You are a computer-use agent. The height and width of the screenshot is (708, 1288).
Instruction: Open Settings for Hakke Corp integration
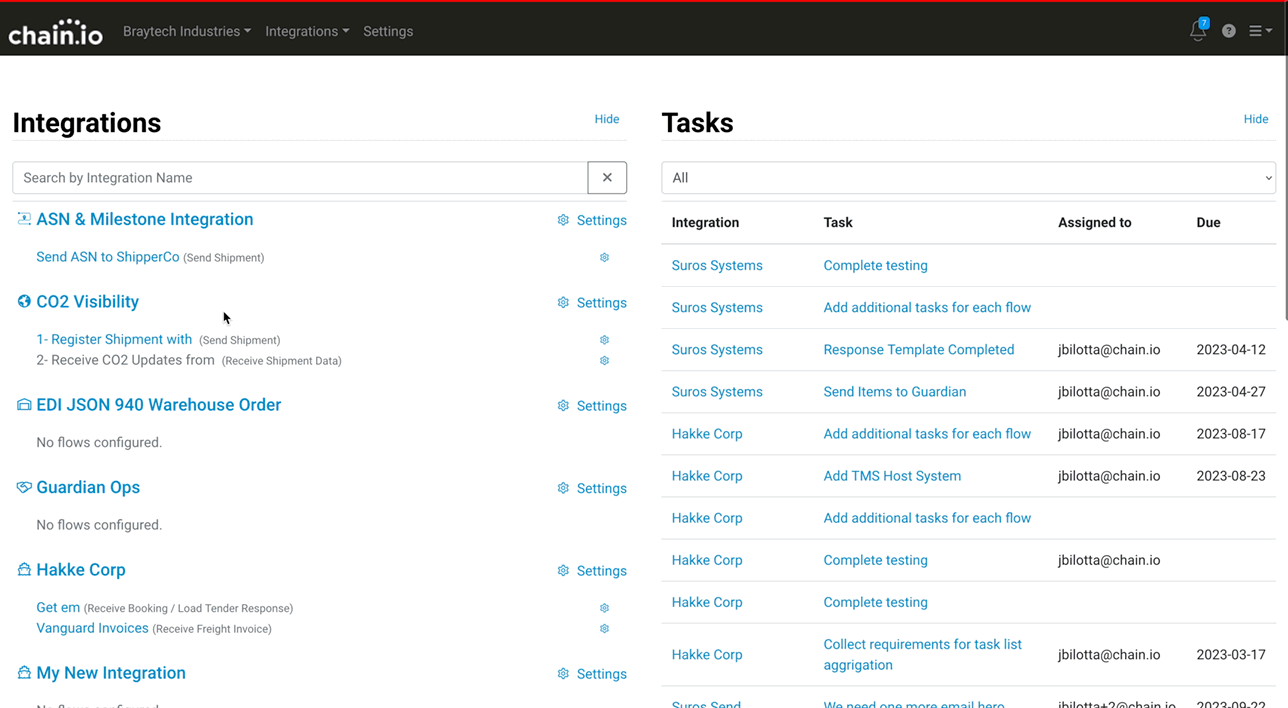[592, 571]
